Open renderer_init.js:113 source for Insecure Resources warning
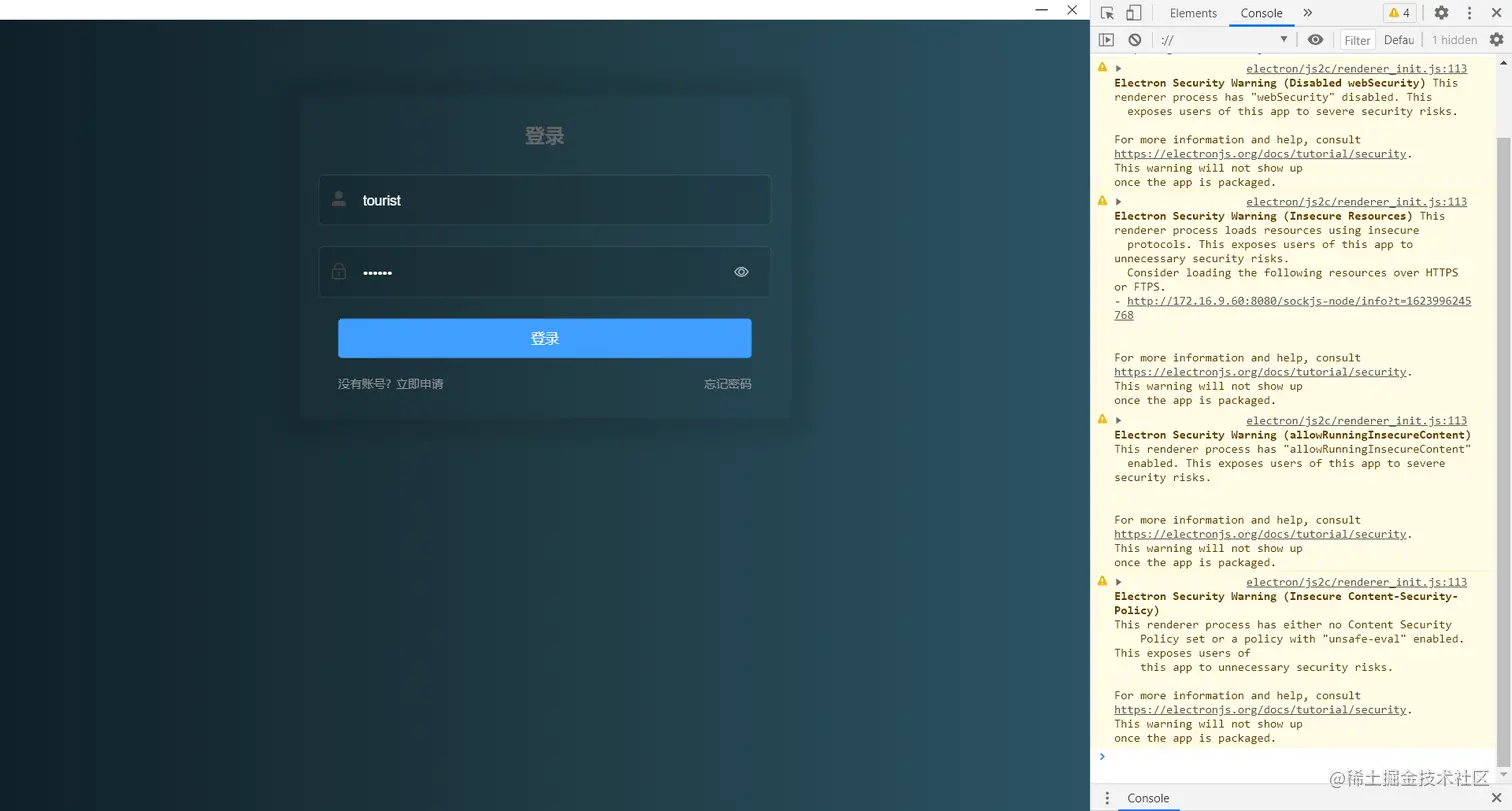Image resolution: width=1512 pixels, height=811 pixels. click(1356, 202)
